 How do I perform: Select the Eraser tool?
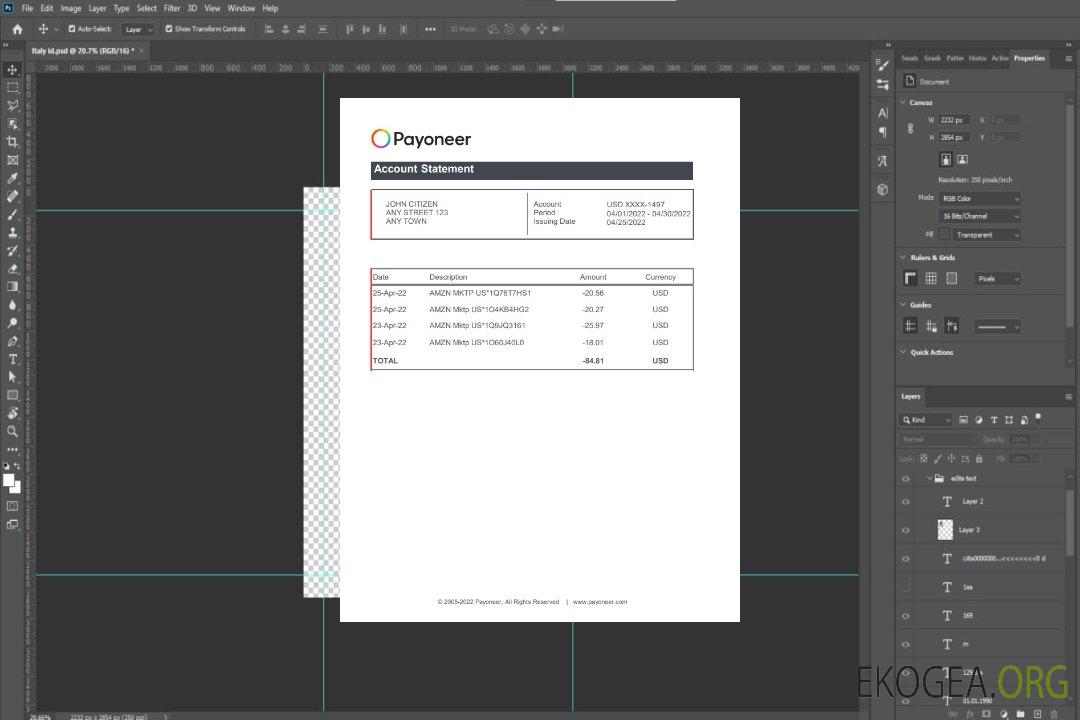click(x=12, y=269)
